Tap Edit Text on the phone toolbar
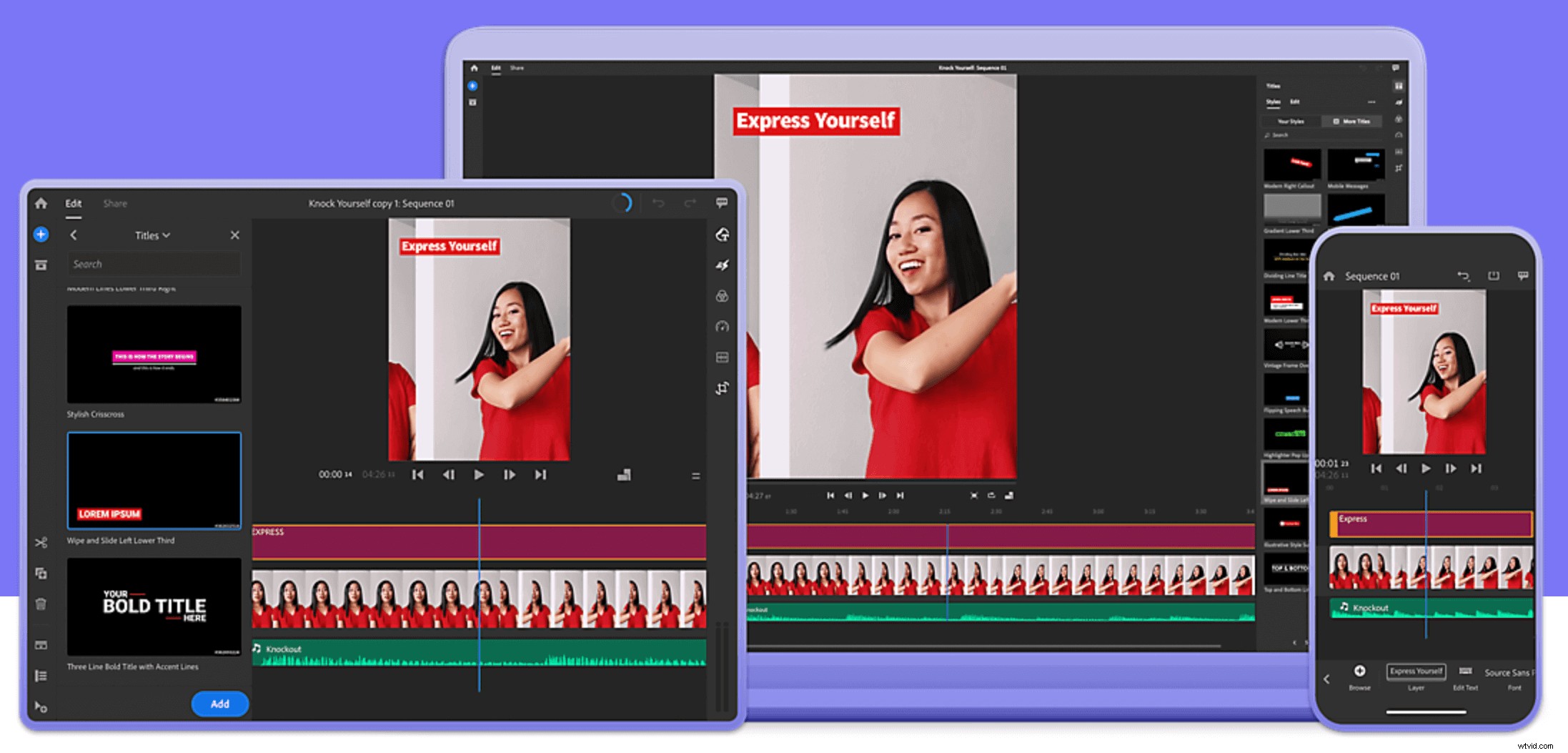Screen dimensions: 1568x753 coord(1466,673)
